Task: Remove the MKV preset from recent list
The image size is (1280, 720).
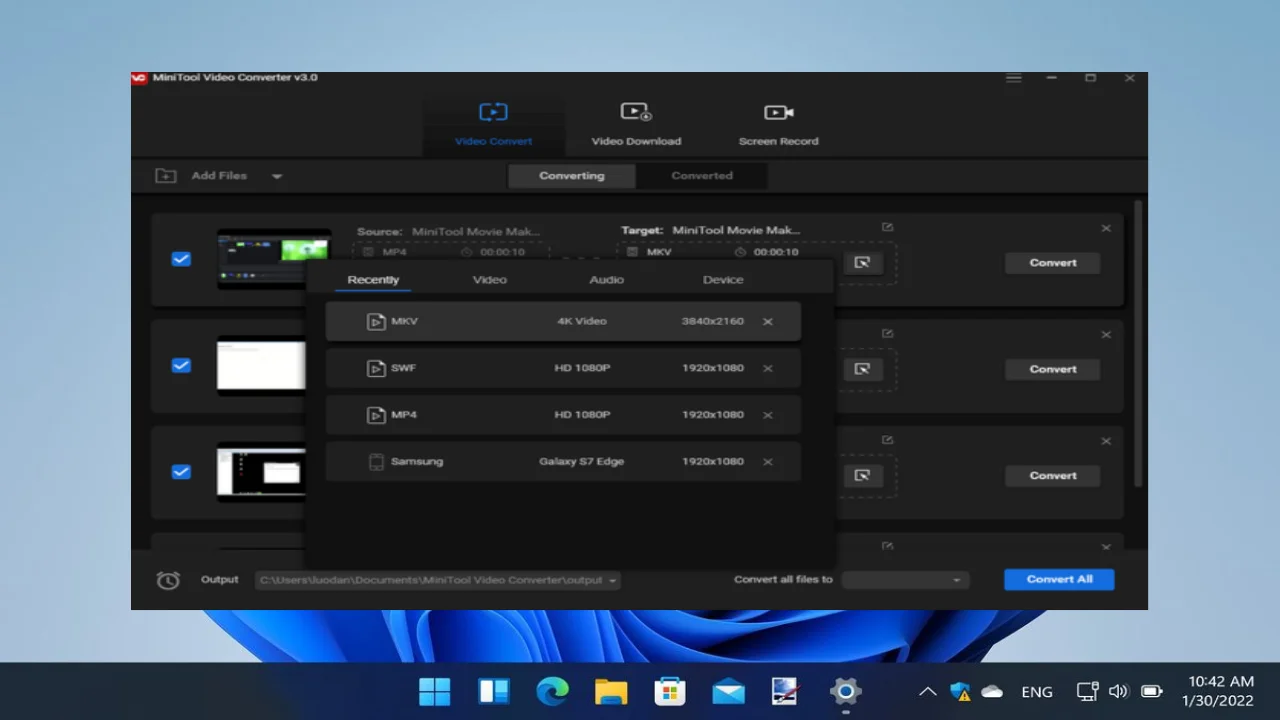Action: (768, 322)
